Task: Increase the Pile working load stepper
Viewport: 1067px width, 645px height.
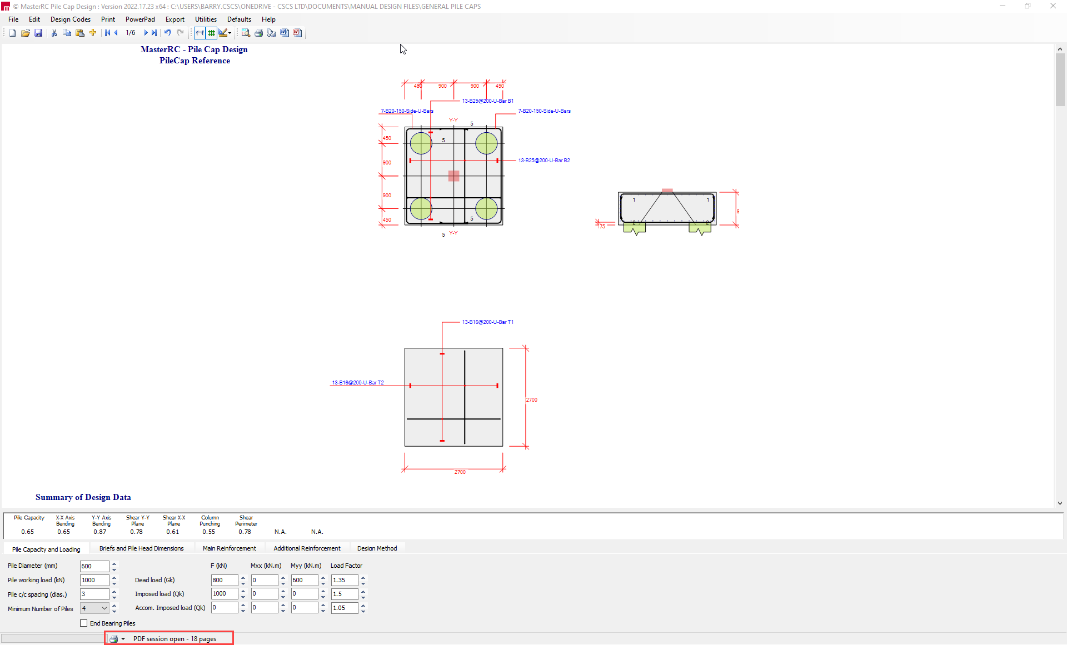Action: coord(114,577)
